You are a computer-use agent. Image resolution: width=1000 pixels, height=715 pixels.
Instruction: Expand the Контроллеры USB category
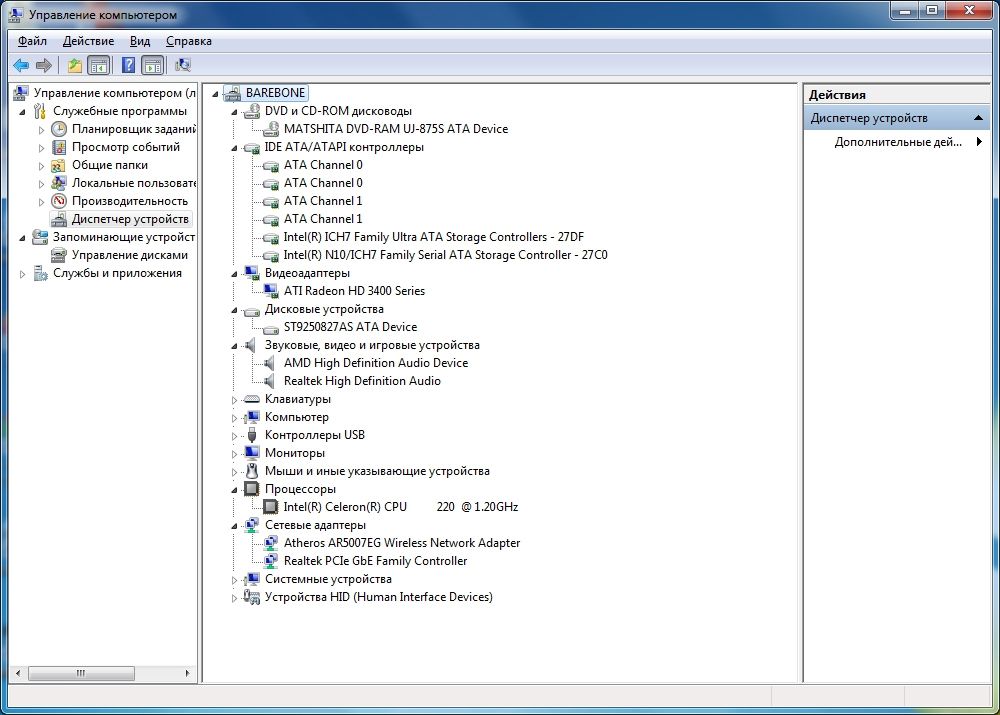click(x=234, y=436)
